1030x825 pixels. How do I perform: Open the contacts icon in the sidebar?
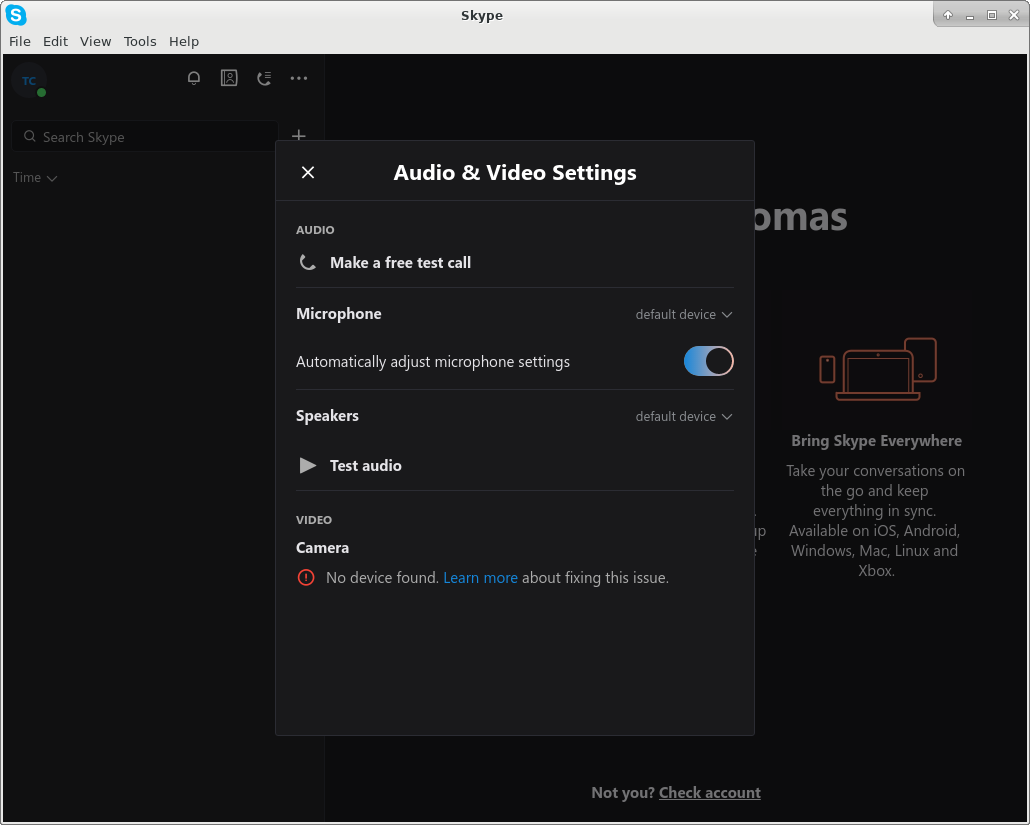pyautogui.click(x=229, y=78)
